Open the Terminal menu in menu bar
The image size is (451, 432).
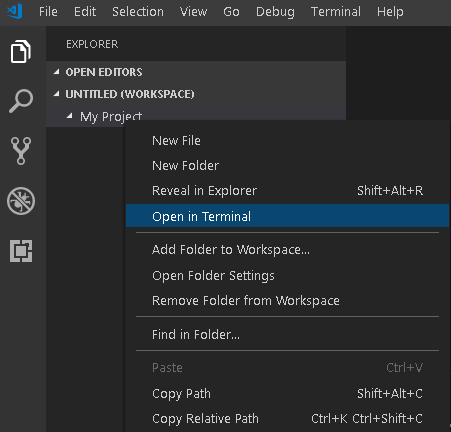pos(336,12)
